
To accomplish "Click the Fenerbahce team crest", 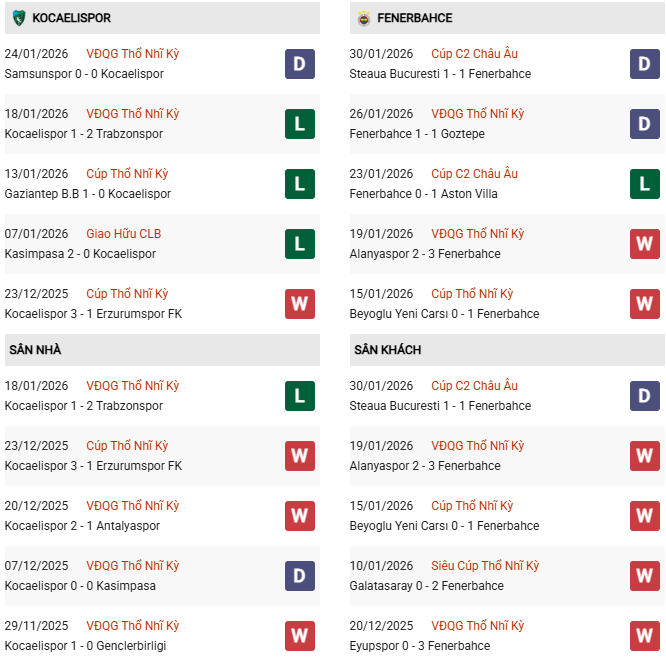I will pyautogui.click(x=363, y=18).
